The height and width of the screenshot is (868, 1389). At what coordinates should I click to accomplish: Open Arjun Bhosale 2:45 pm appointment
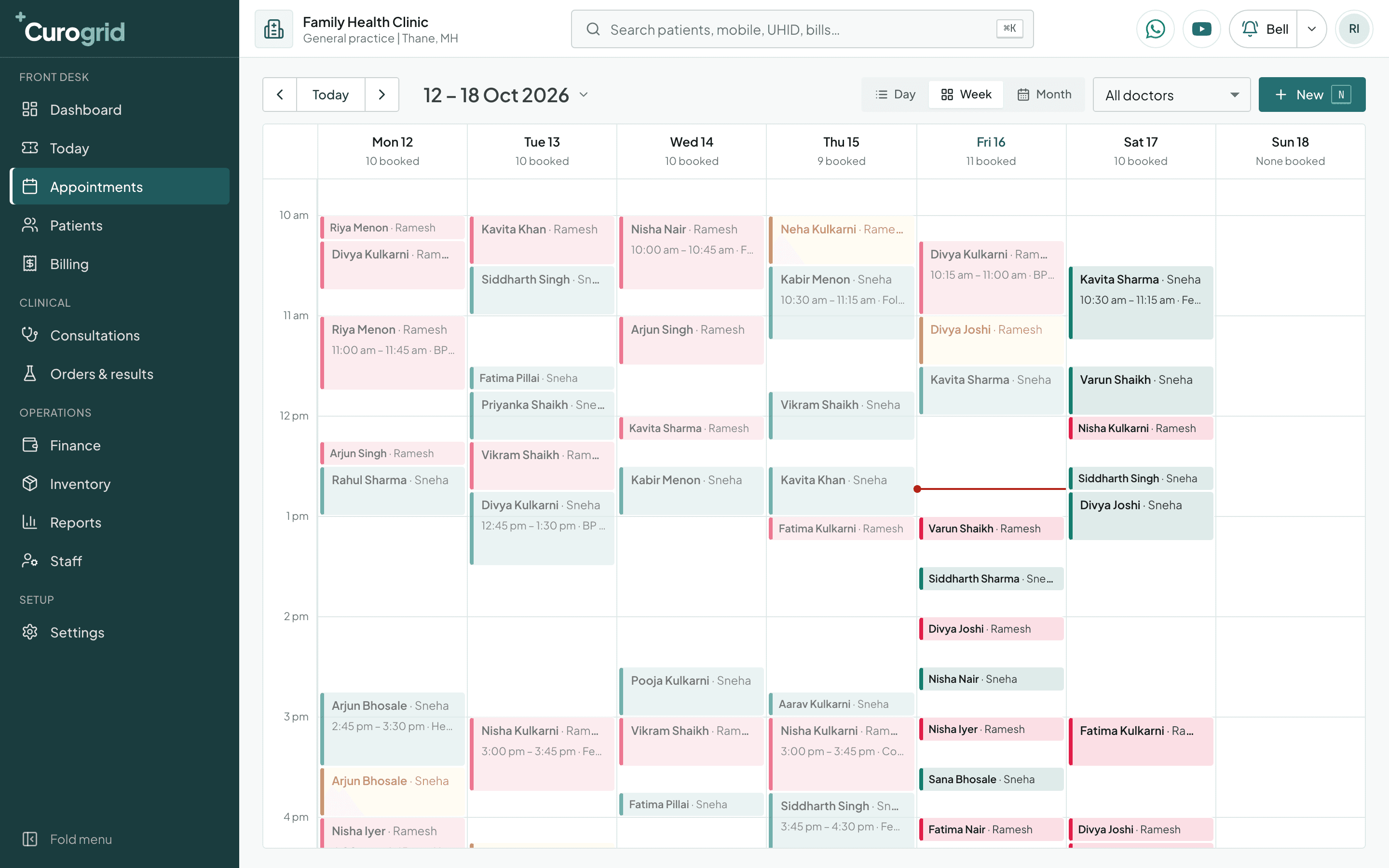tap(392, 729)
